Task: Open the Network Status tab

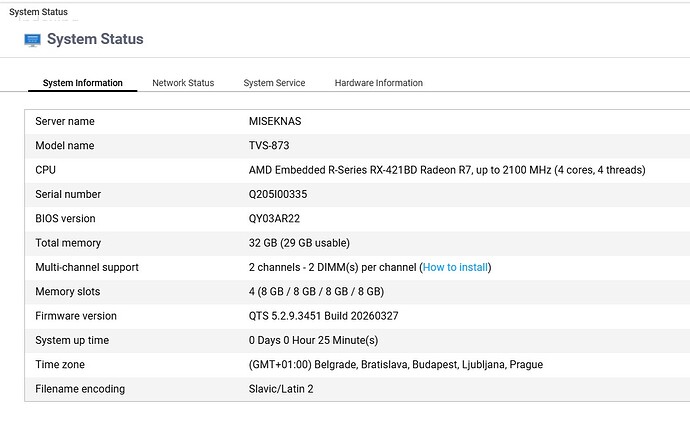Action: (x=183, y=83)
